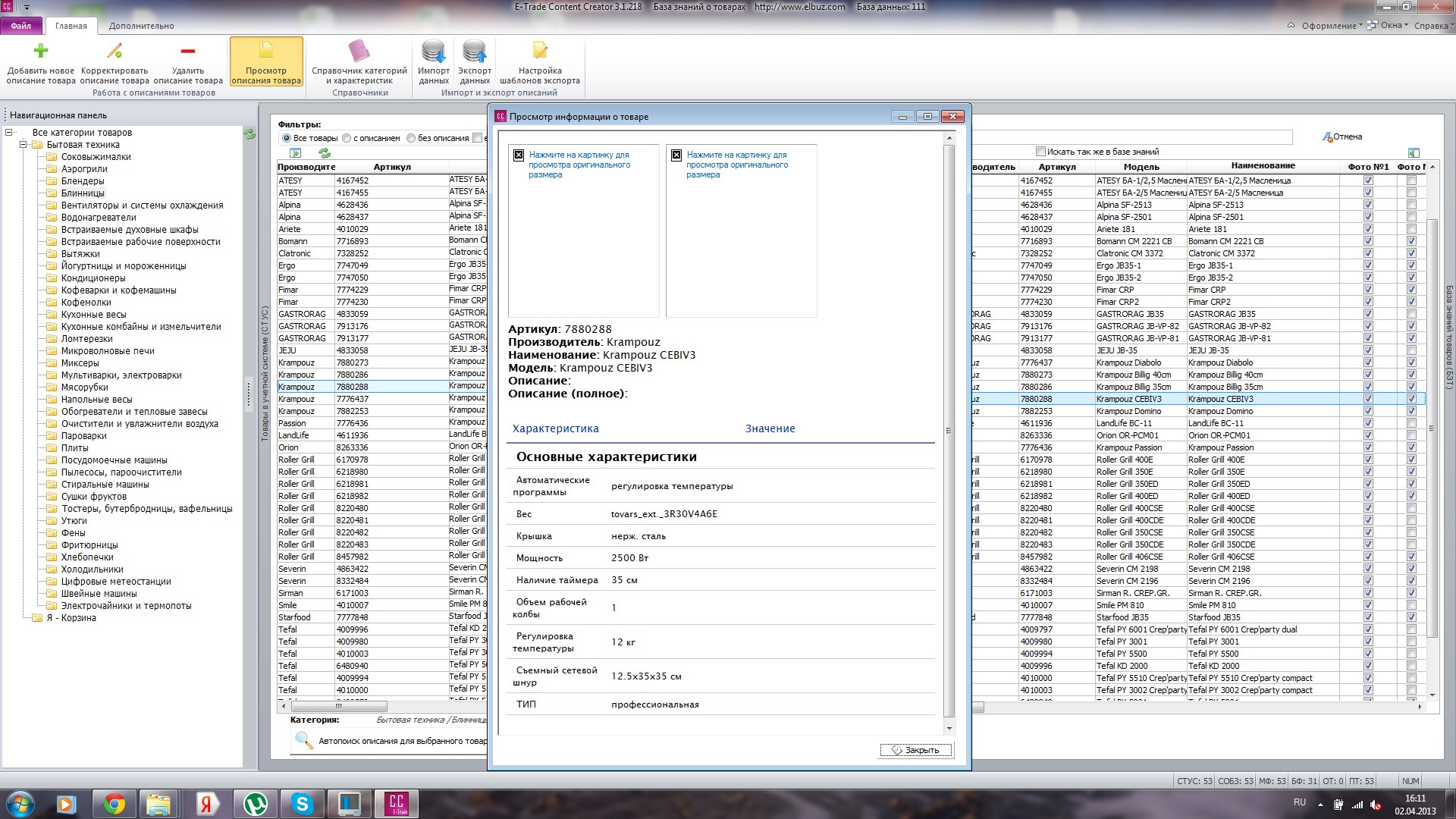Collapse the 'Бытовая техника' tree node

23,145
